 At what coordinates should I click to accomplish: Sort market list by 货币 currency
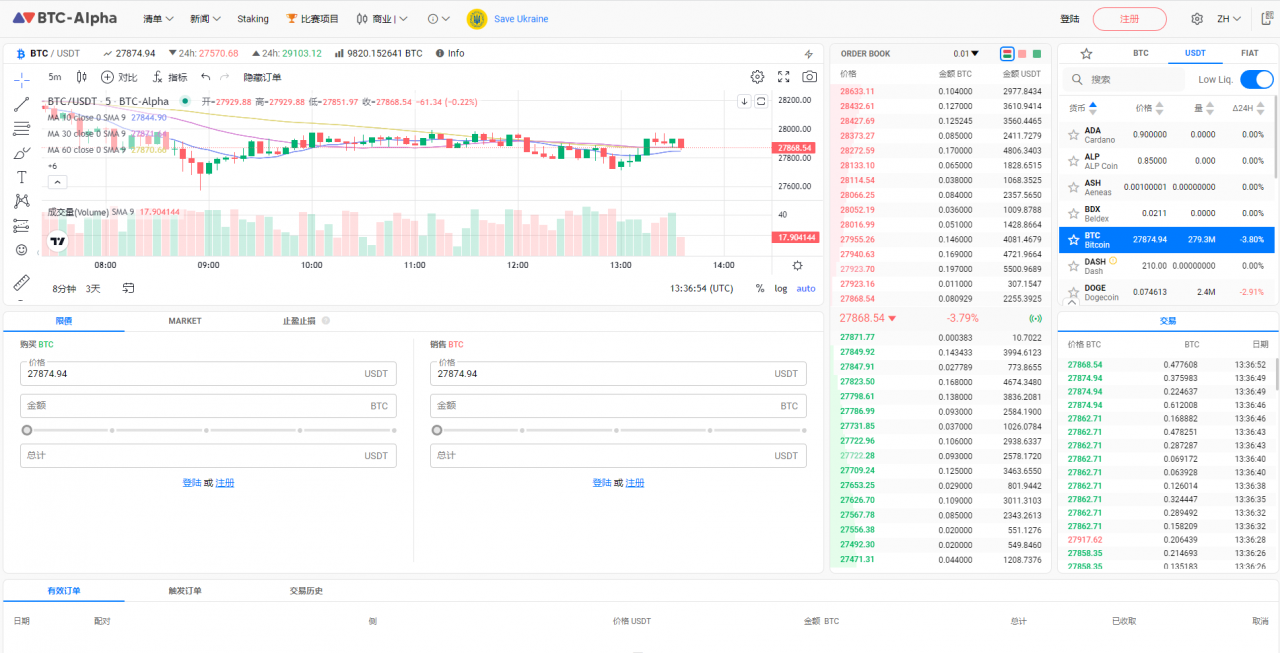point(1082,108)
